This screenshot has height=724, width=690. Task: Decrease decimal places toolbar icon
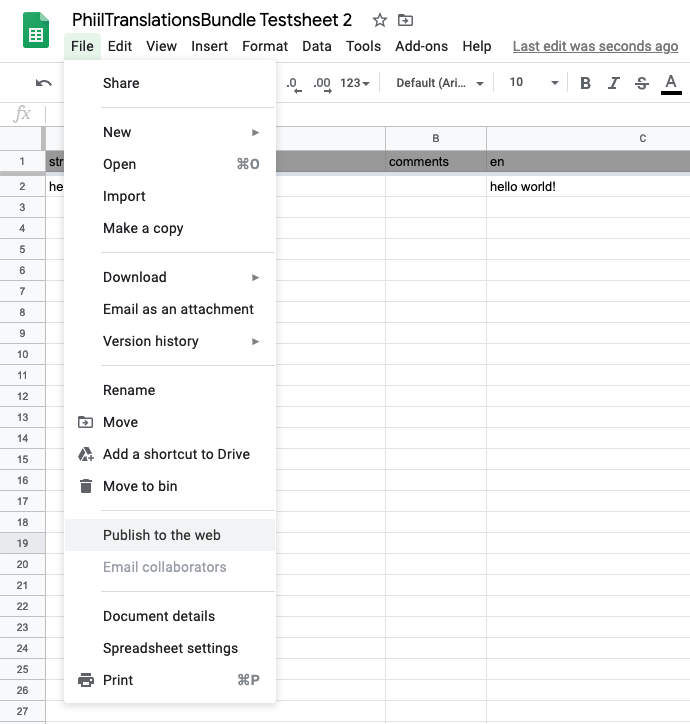(294, 84)
